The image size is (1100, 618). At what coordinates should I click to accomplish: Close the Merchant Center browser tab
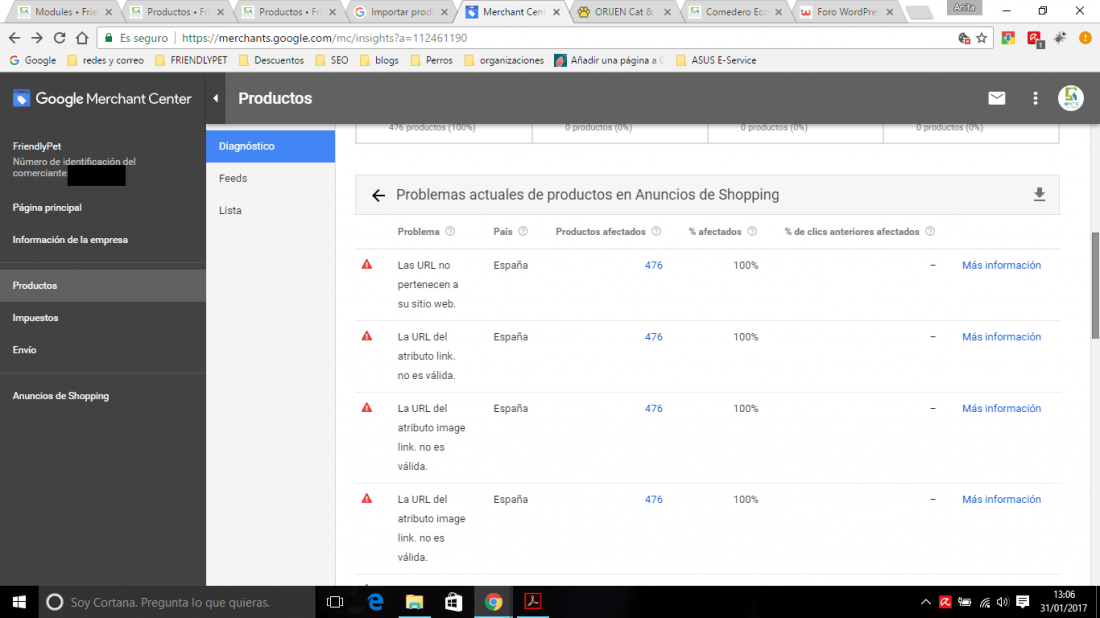click(556, 12)
